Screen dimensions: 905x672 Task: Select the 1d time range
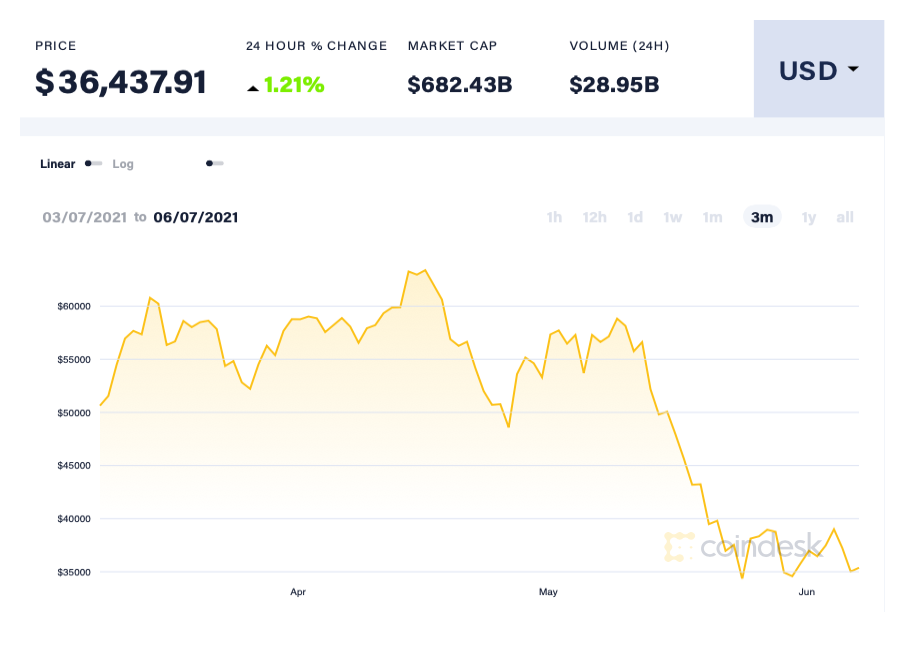[634, 217]
